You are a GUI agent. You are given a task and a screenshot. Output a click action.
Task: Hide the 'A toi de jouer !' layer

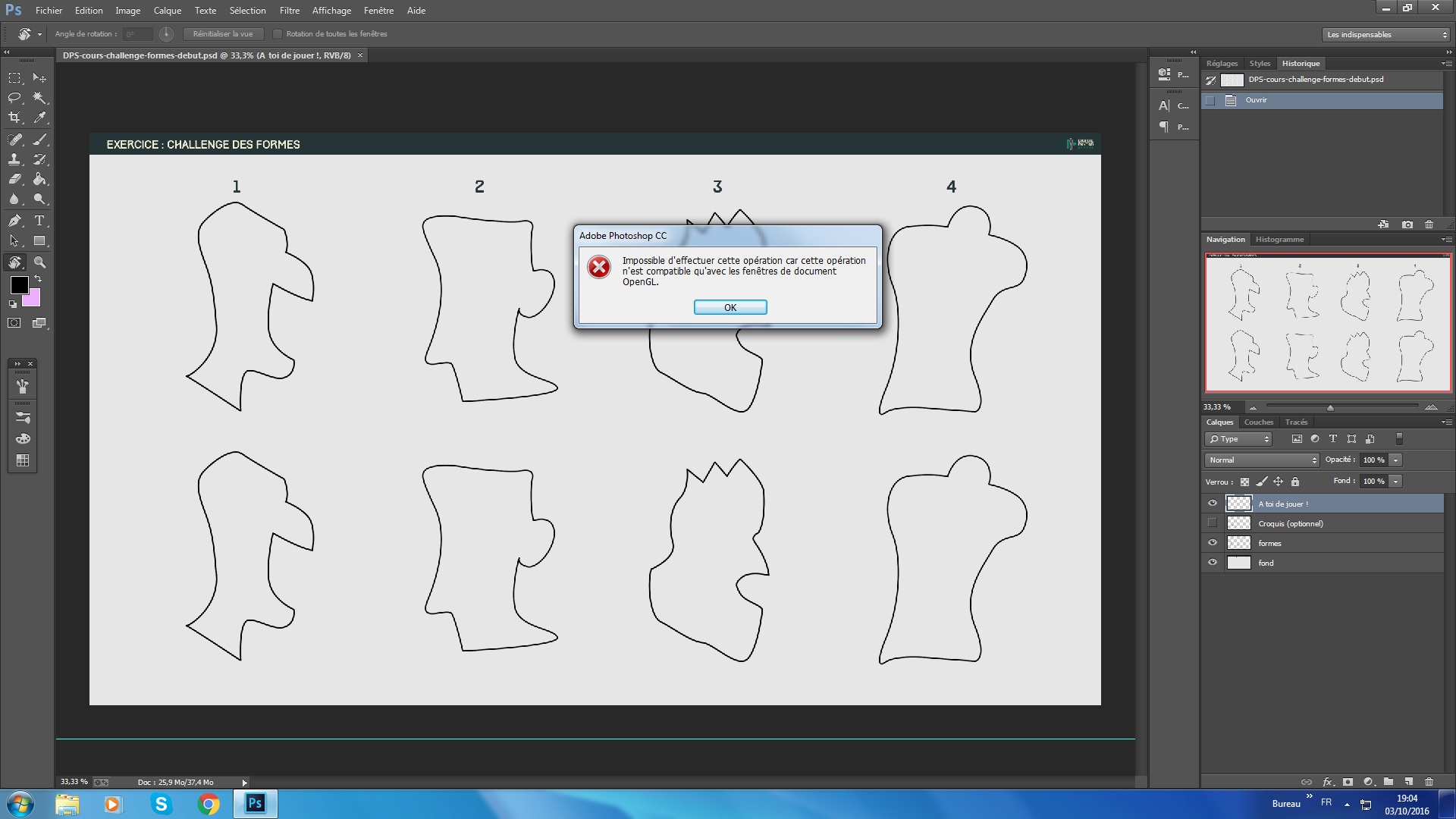point(1212,504)
